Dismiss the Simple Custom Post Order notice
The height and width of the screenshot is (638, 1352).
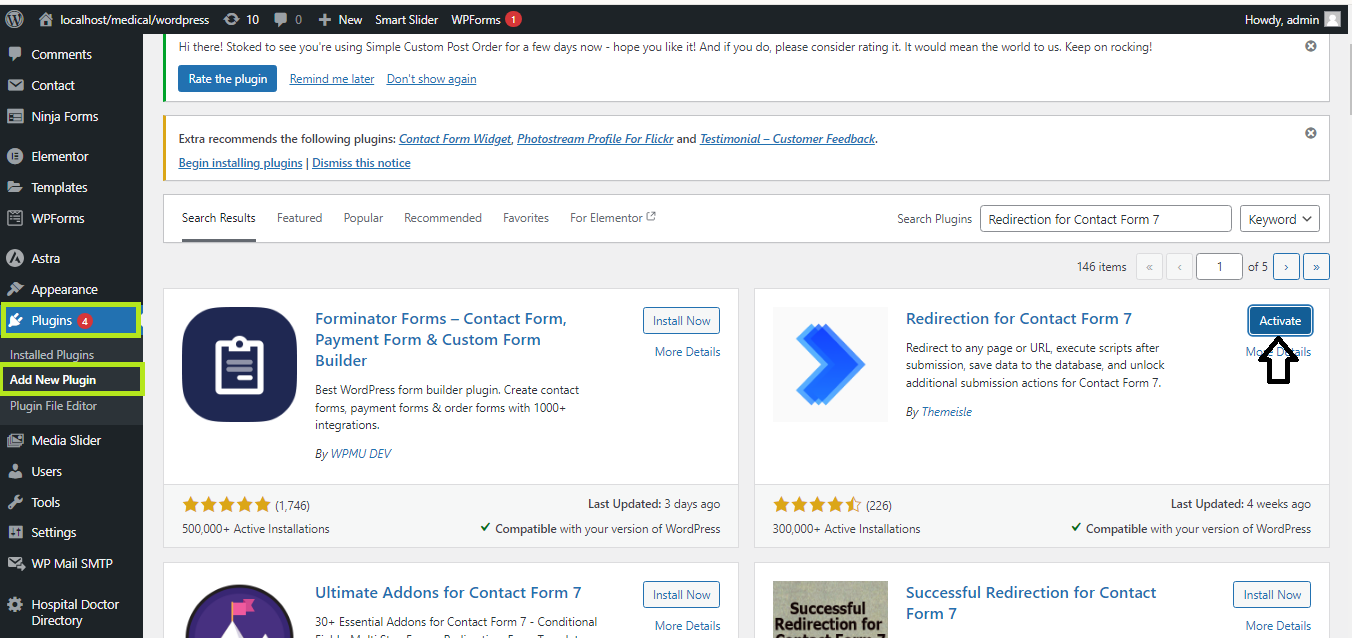[x=1311, y=47]
